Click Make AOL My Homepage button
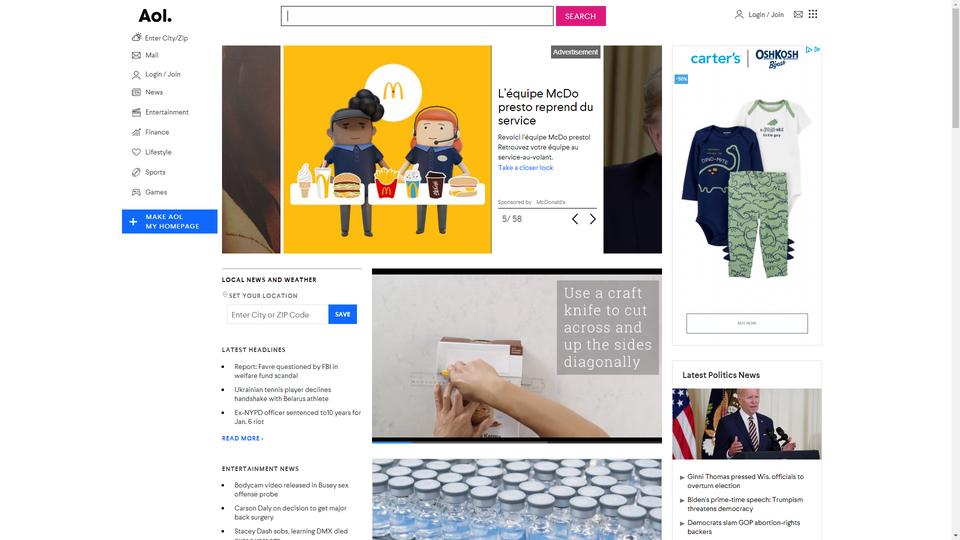This screenshot has height=540, width=960. click(170, 222)
